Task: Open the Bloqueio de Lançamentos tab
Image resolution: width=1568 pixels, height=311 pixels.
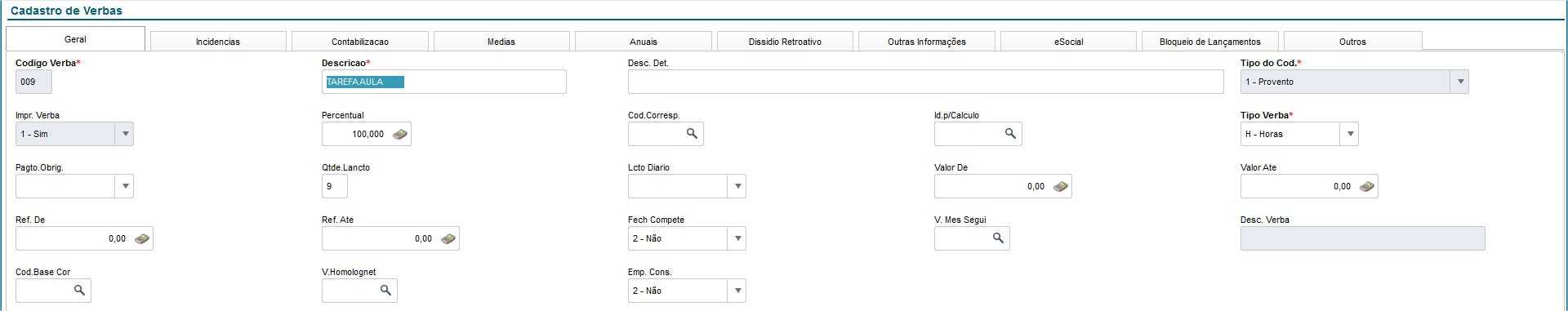Action: pos(1210,42)
